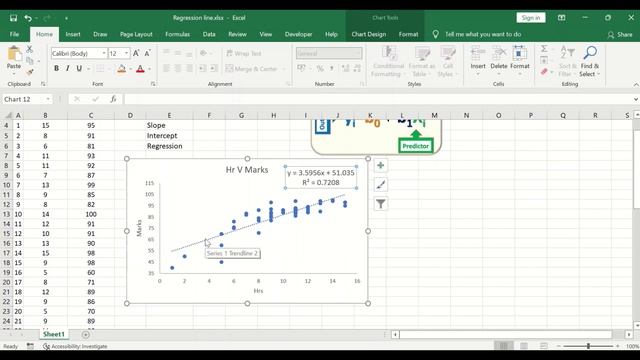
Task: Click the red font color swatch
Action: 140,69
